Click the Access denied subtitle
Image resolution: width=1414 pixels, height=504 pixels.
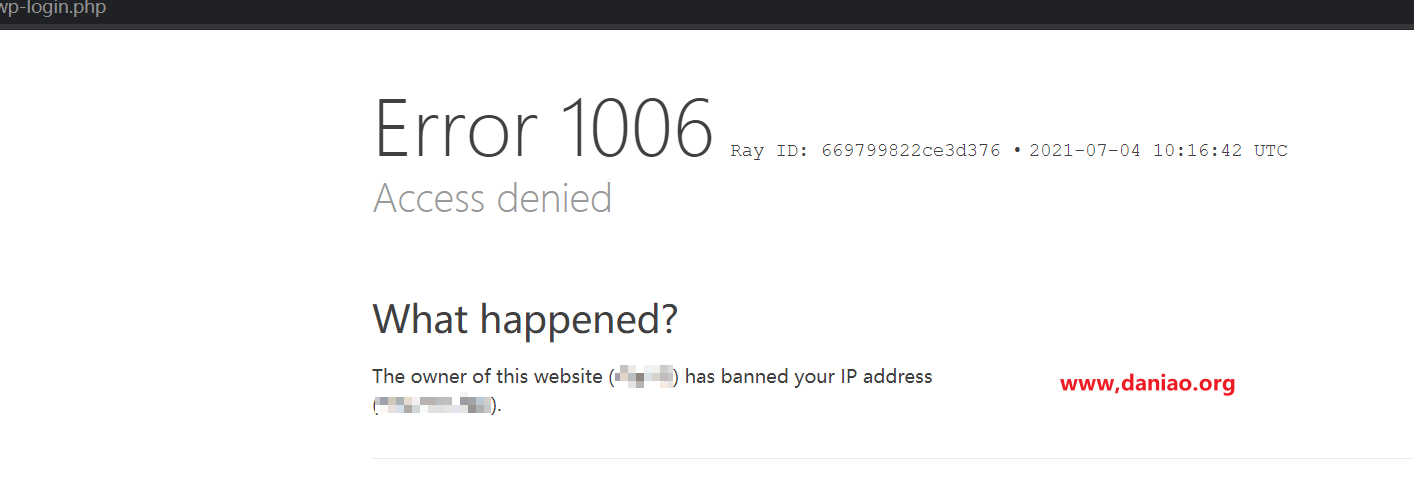pos(492,198)
